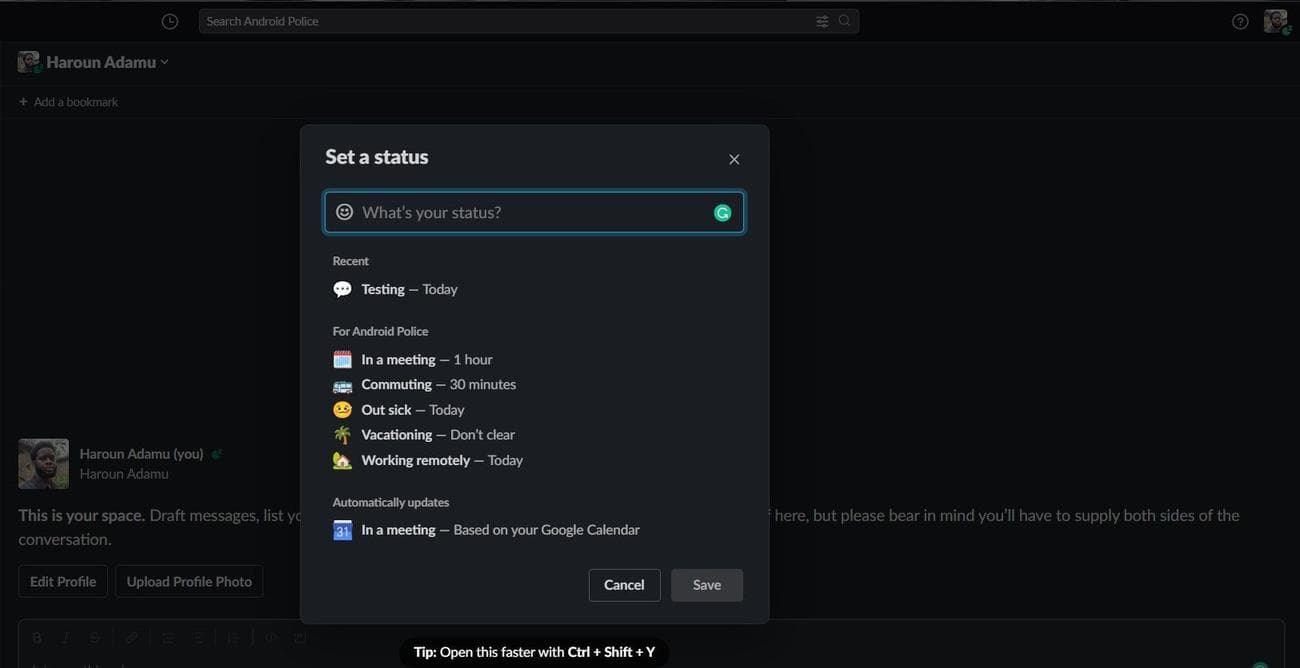Select the 'In a meeting — 1 hour' status
Image resolution: width=1300 pixels, height=668 pixels.
click(x=426, y=359)
